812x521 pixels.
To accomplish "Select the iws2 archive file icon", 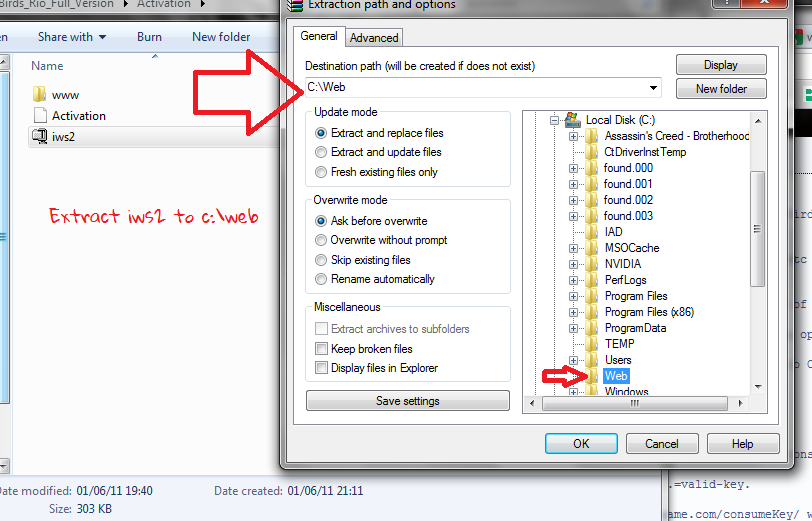I will point(39,136).
